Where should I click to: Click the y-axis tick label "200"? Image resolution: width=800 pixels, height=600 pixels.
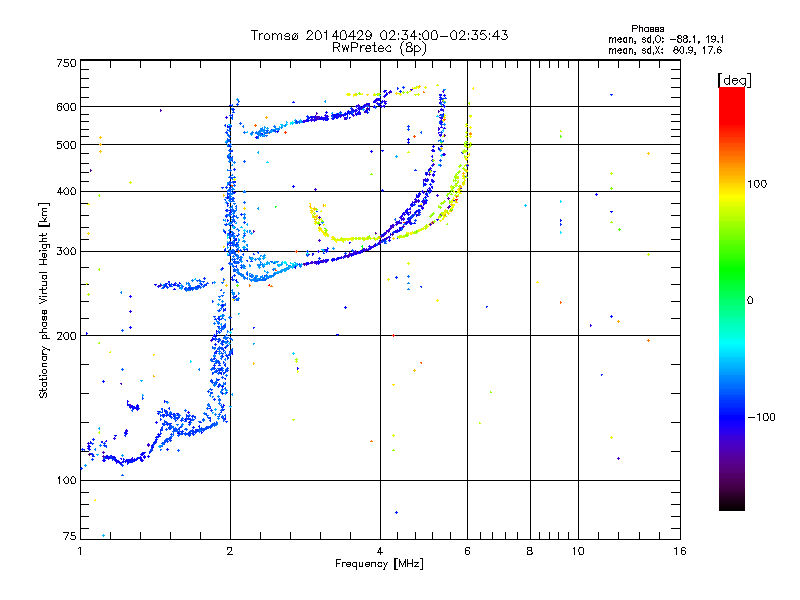point(66,336)
